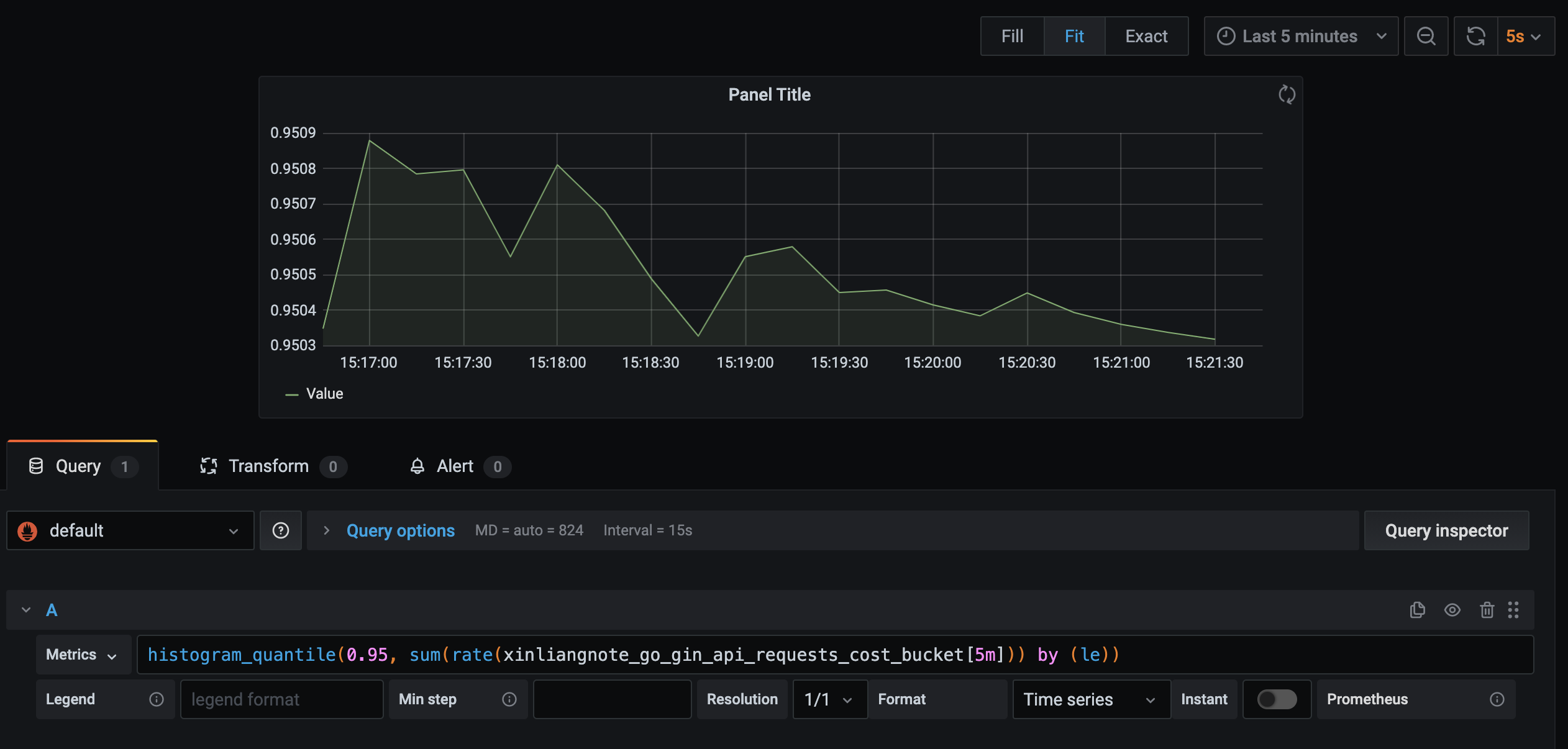The height and width of the screenshot is (749, 1568).
Task: Click the Min step info icon
Action: click(509, 699)
